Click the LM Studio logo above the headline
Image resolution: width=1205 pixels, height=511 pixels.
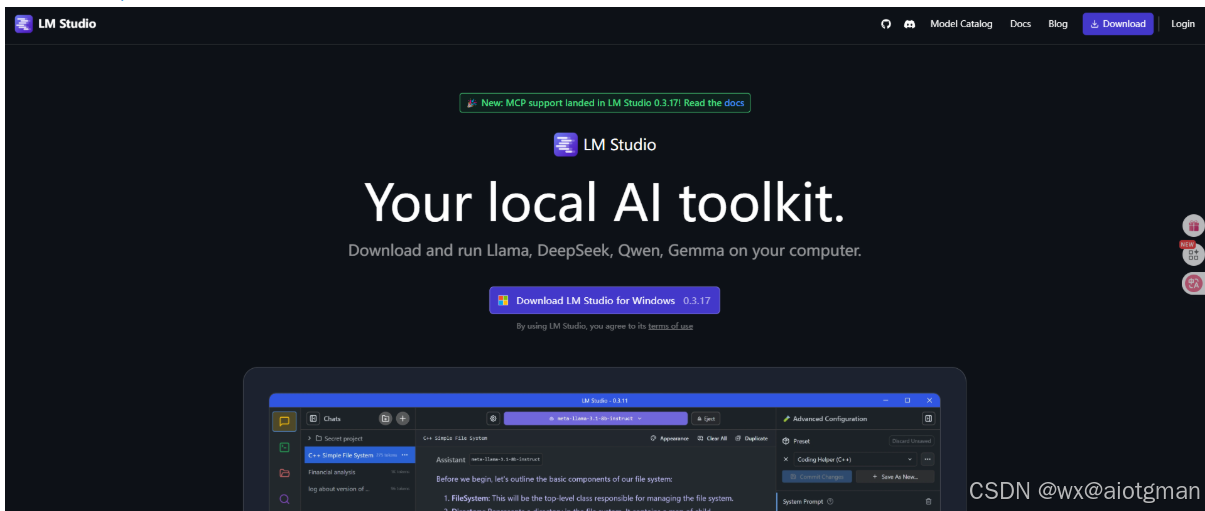pyautogui.click(x=605, y=145)
